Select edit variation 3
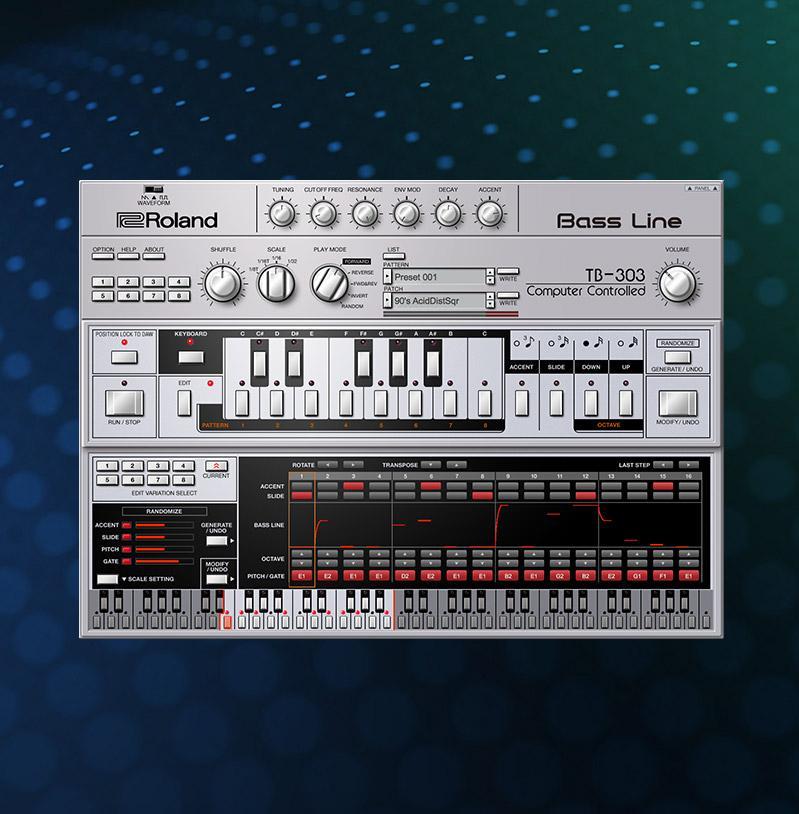The height and width of the screenshot is (814, 799). click(x=158, y=466)
